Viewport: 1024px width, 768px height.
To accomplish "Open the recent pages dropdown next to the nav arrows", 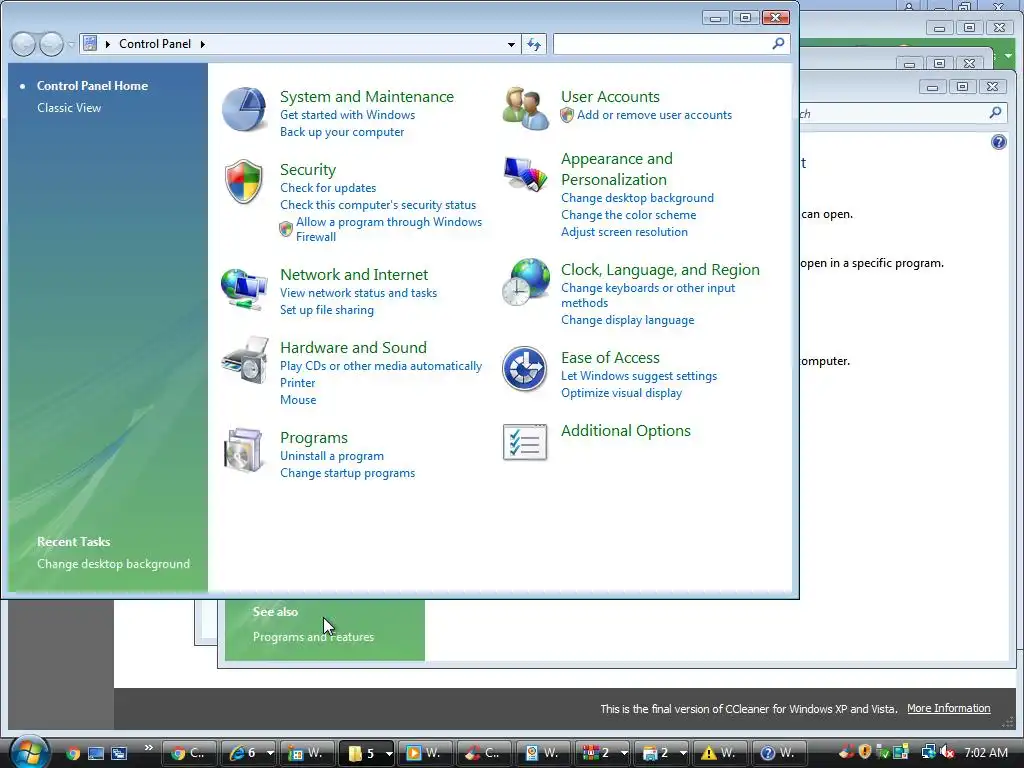I will click(x=71, y=44).
